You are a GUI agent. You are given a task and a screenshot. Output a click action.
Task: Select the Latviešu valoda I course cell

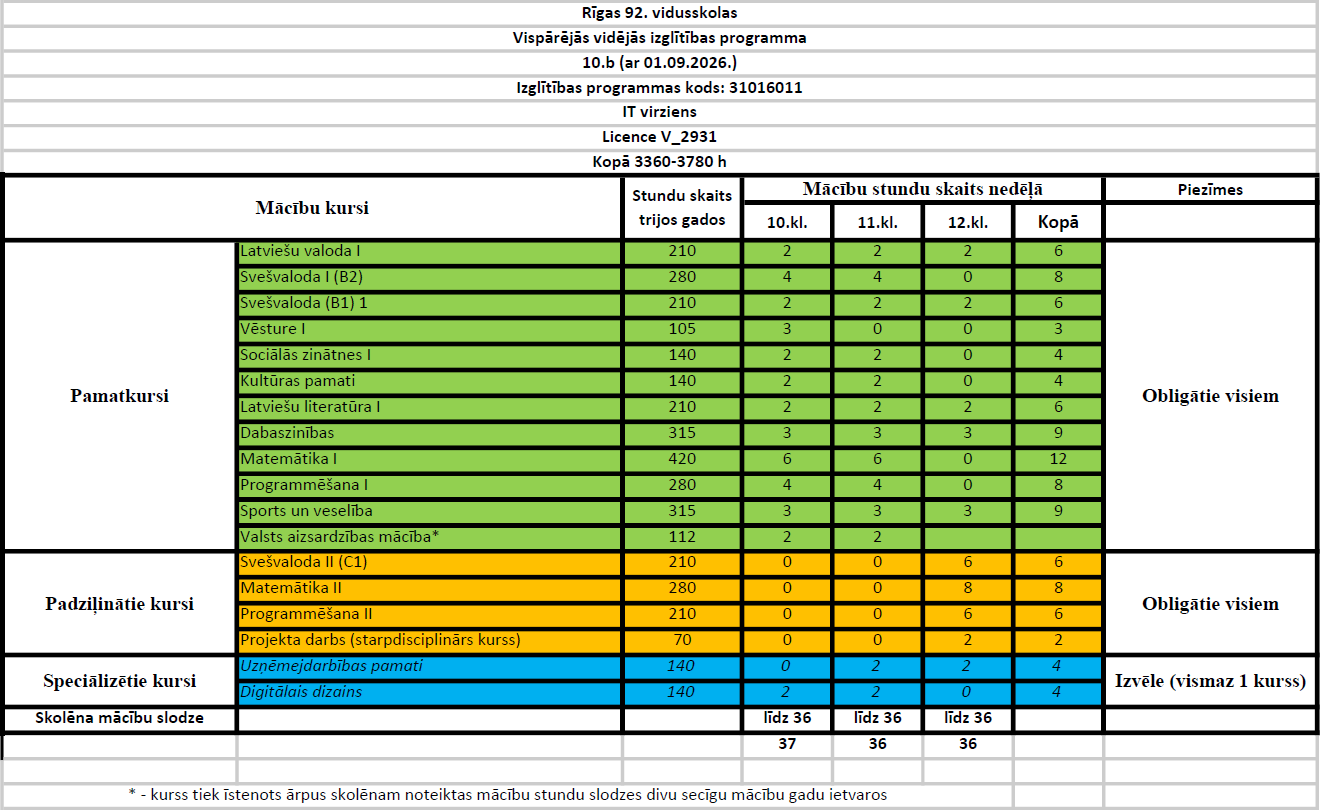pos(429,251)
